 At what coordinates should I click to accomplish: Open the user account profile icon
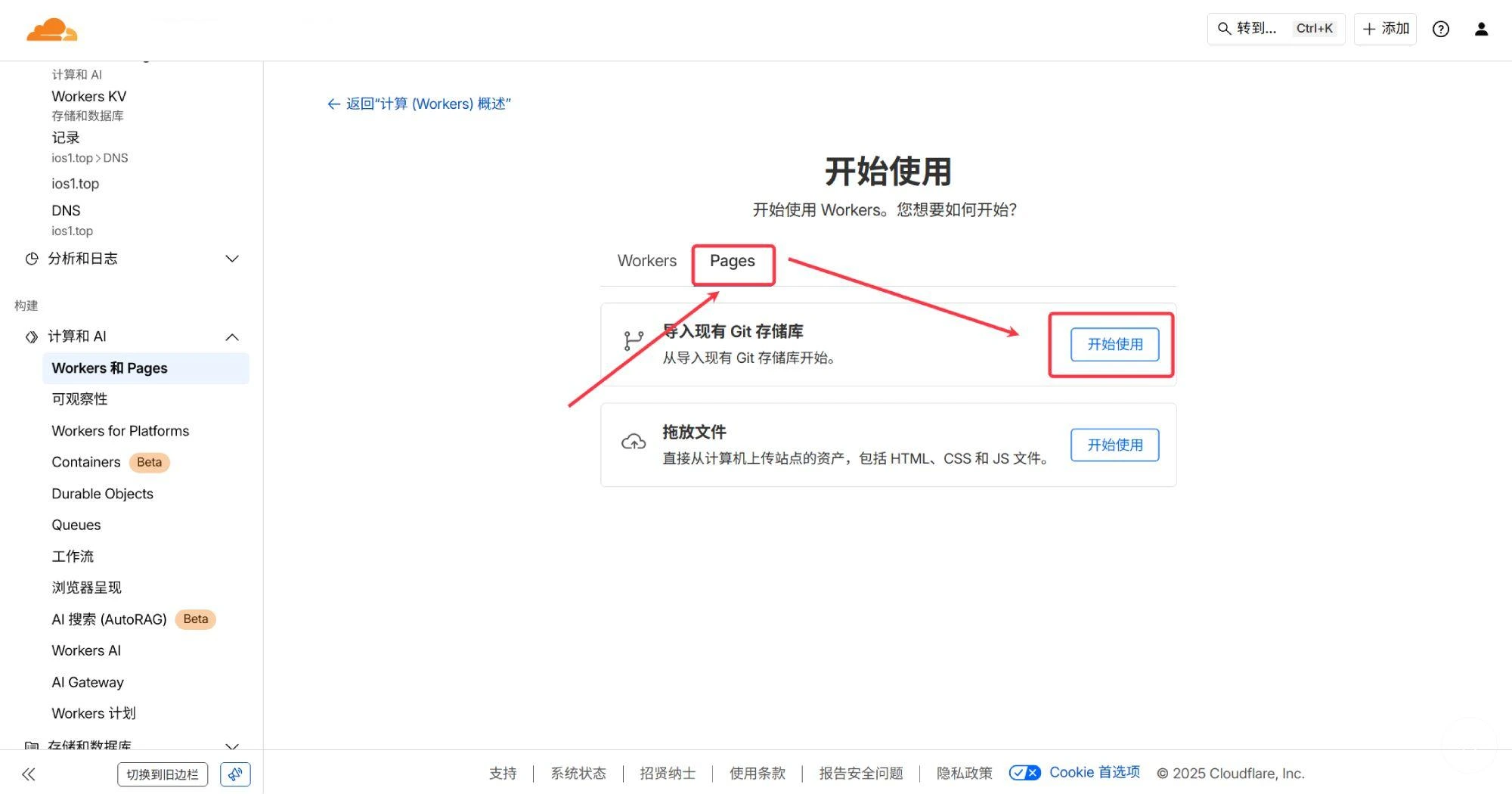point(1481,29)
